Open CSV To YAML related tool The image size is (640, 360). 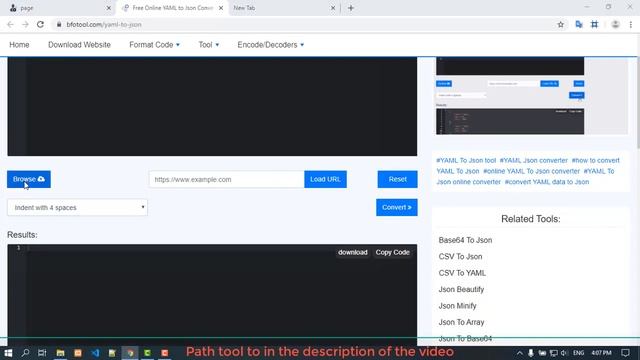pos(462,273)
